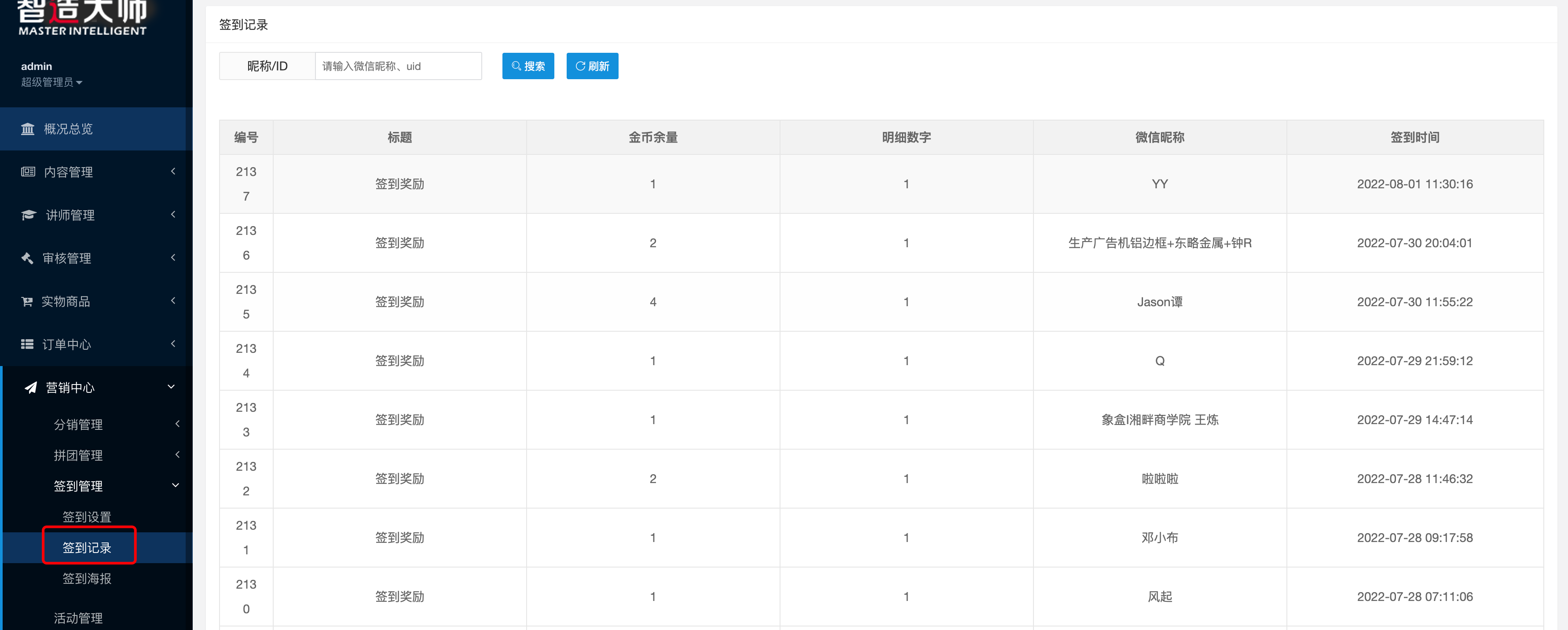Click the 昵称/ID search input field
Viewport: 1568px width, 630px height.
click(x=398, y=66)
